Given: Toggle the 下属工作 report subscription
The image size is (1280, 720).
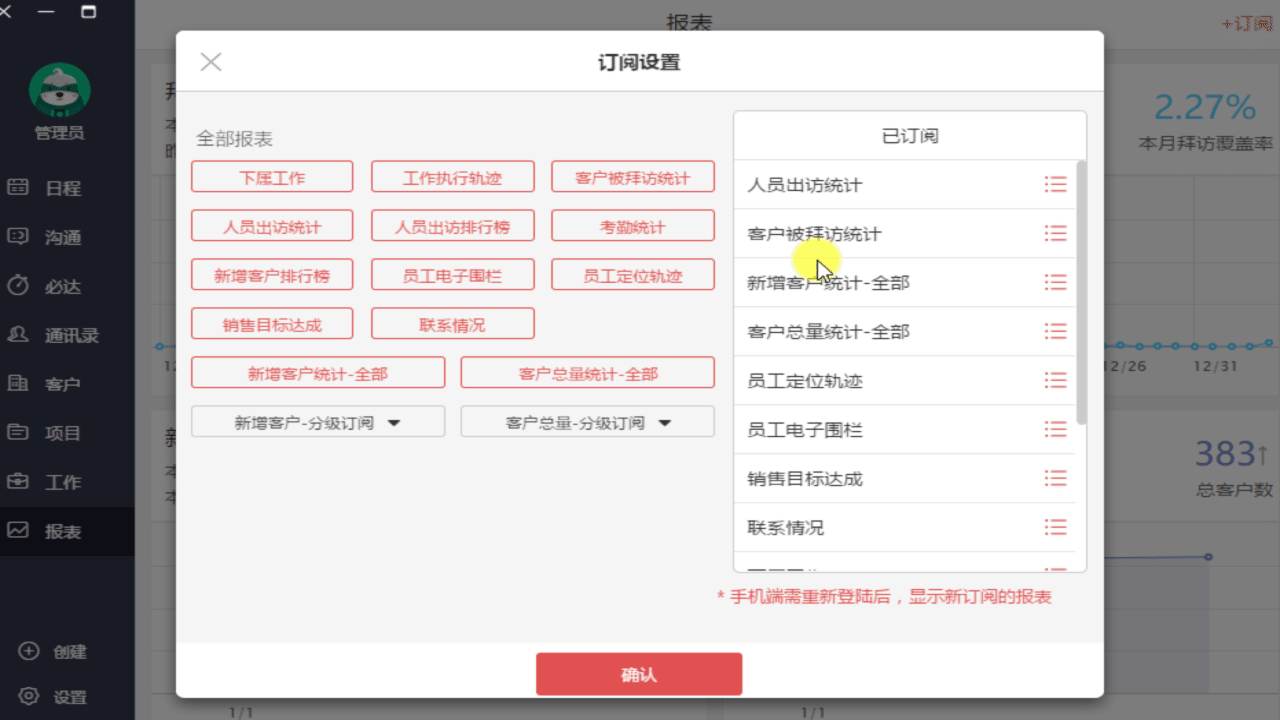Looking at the screenshot, I should [272, 177].
